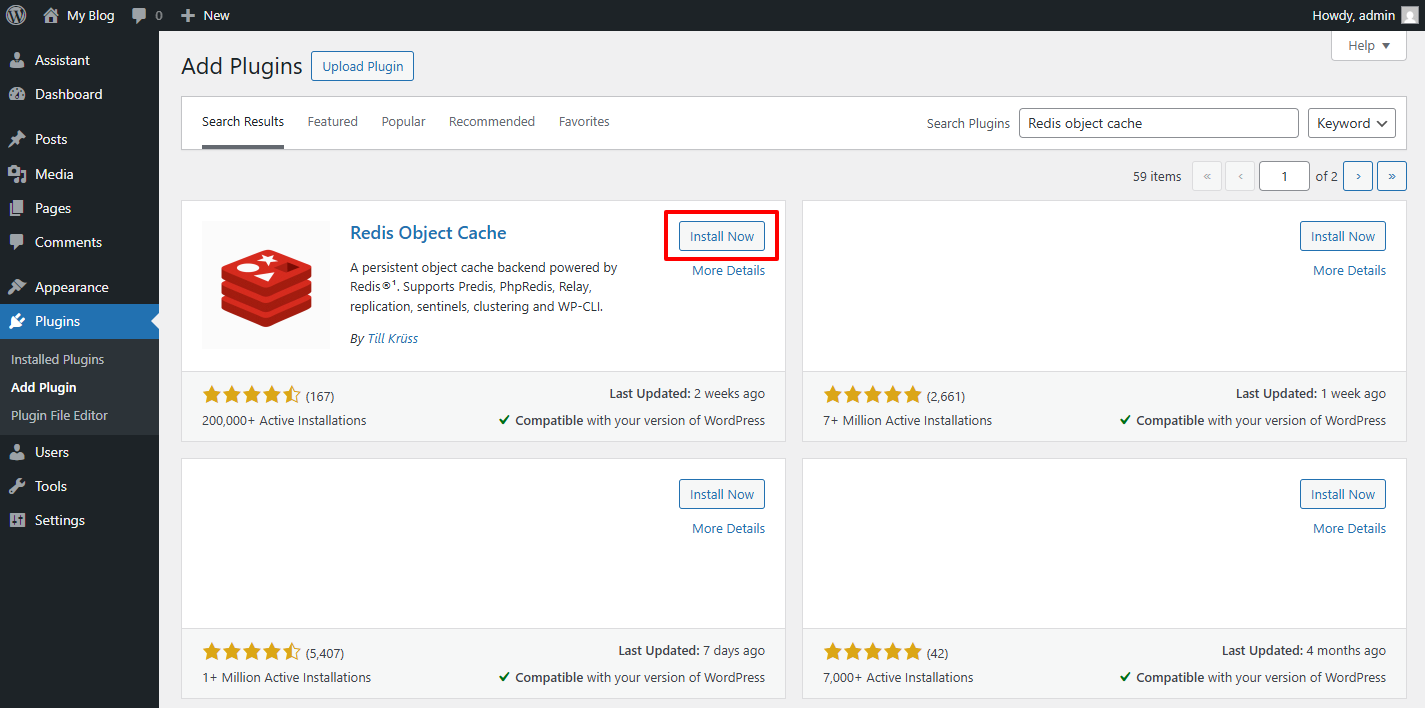Expand the Help panel
1425x708 pixels.
tap(1368, 46)
